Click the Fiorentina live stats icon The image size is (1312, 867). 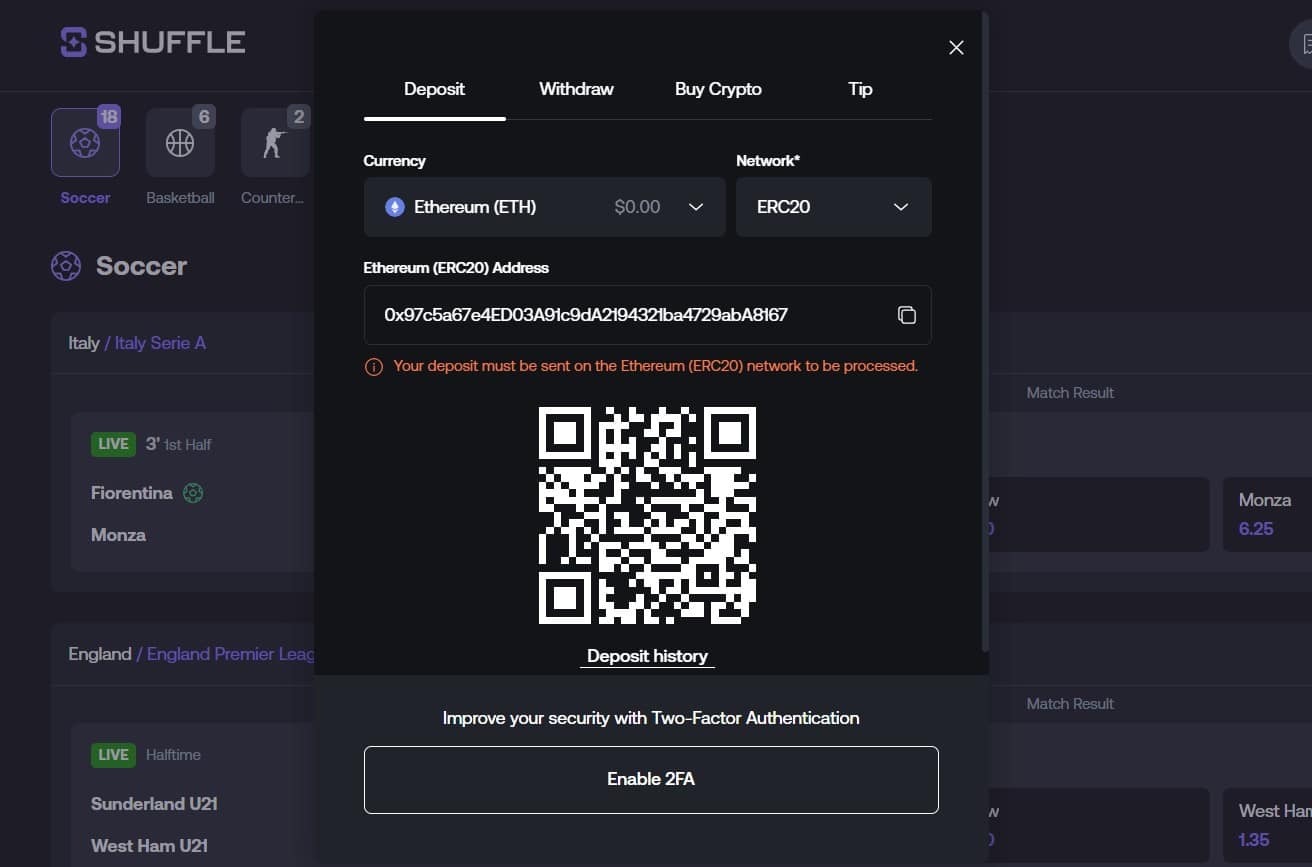point(193,493)
